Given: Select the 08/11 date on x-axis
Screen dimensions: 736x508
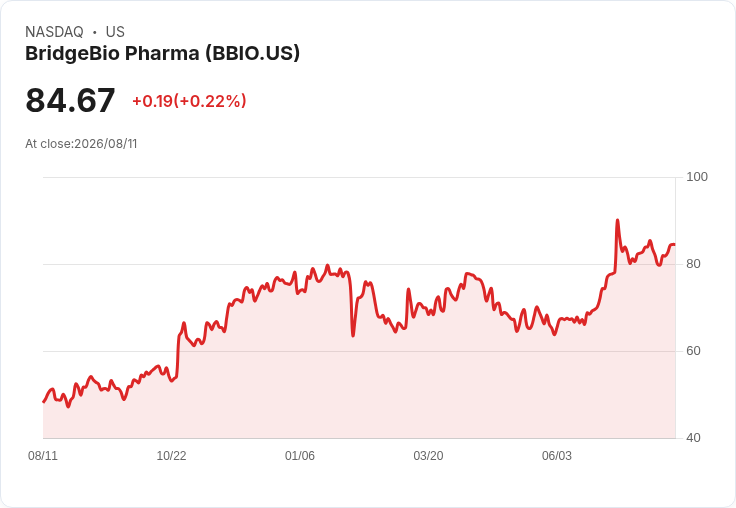Looking at the screenshot, I should tap(43, 455).
